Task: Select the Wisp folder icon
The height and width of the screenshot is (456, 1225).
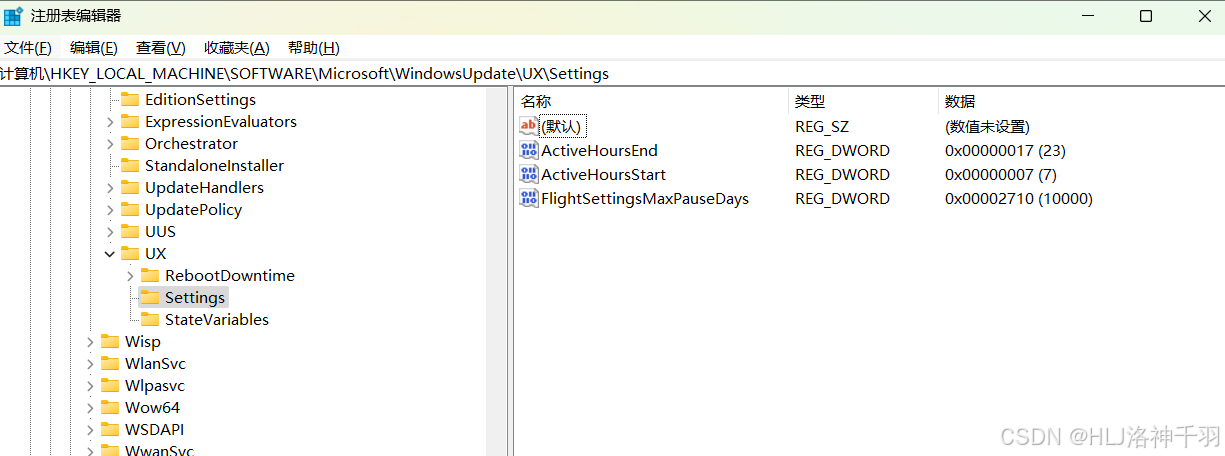Action: [110, 342]
